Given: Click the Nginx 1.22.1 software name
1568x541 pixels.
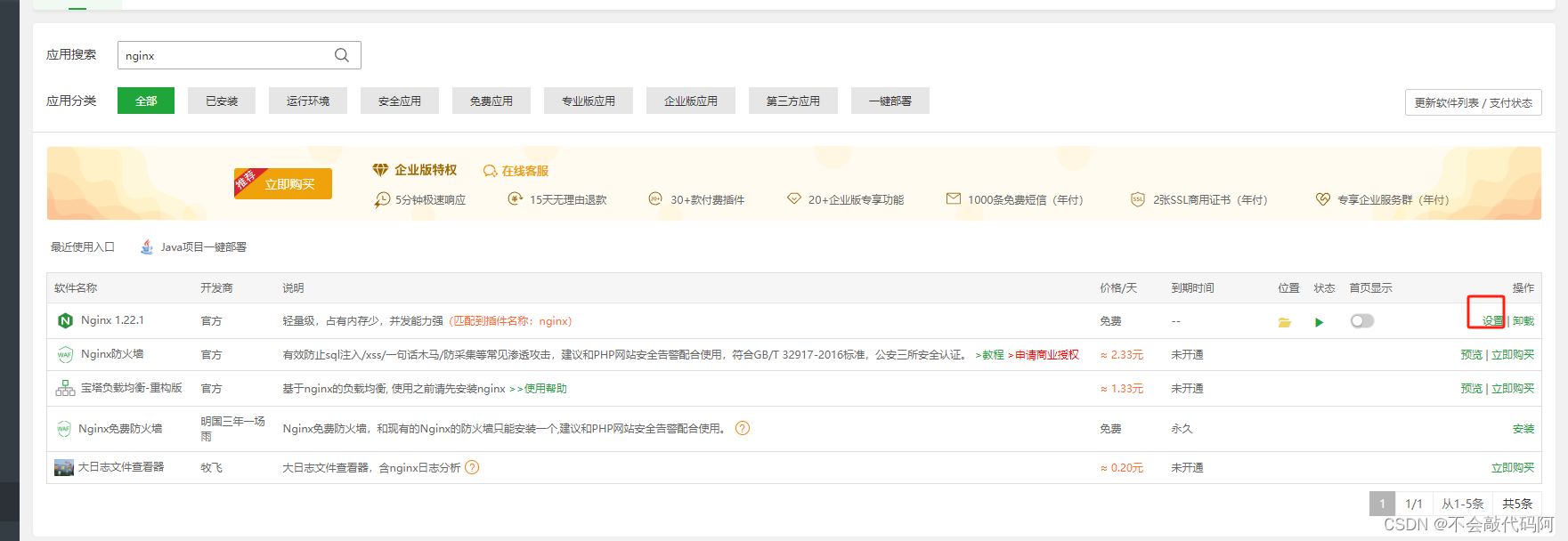Looking at the screenshot, I should (112, 320).
